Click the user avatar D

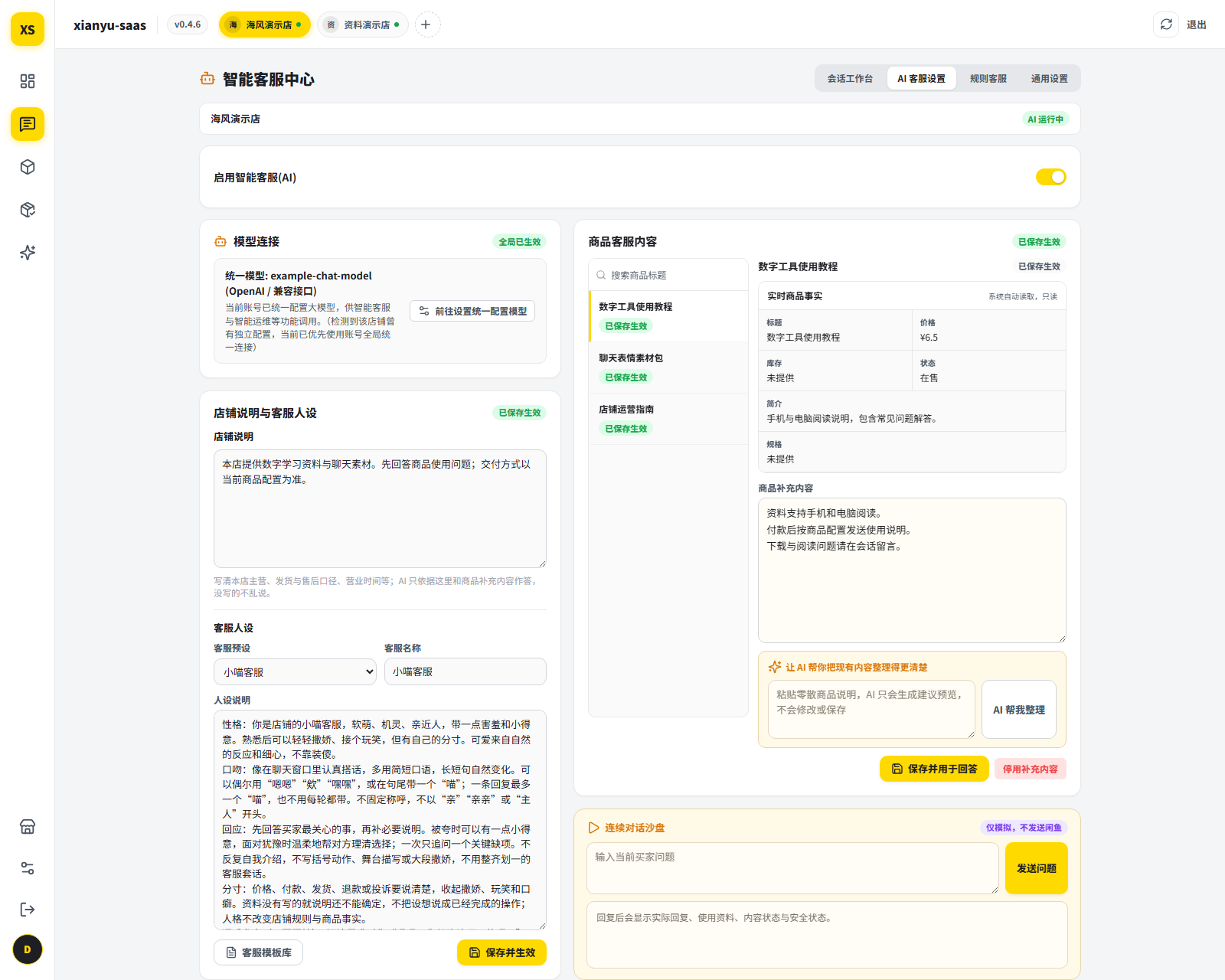(x=28, y=950)
